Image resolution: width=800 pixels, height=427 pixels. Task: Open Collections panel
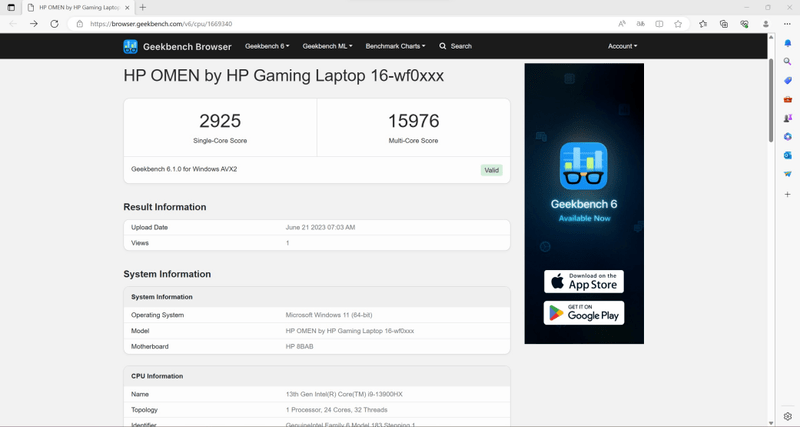click(723, 24)
